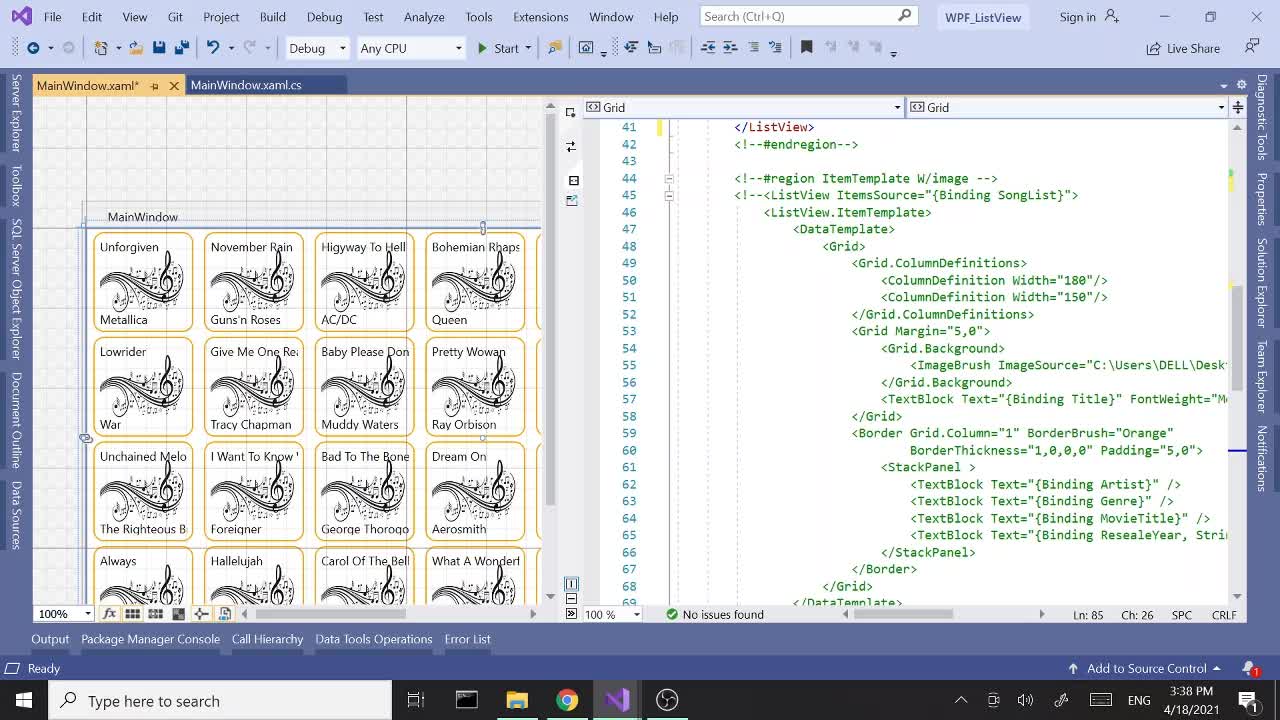Collapse the XAML pane with chevron icon
1280x720 pixels.
pyautogui.click(x=571, y=614)
